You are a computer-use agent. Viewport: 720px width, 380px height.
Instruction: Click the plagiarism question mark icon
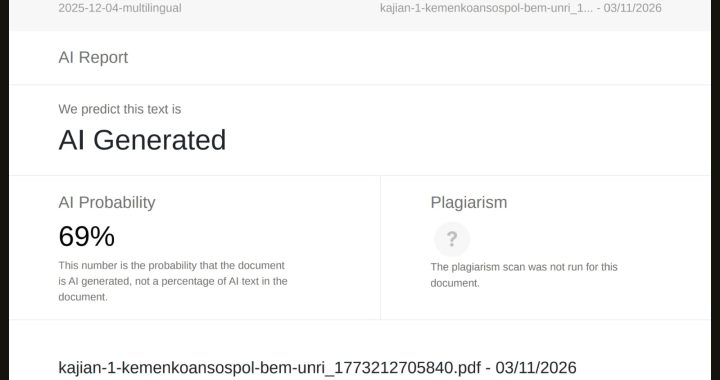(452, 239)
